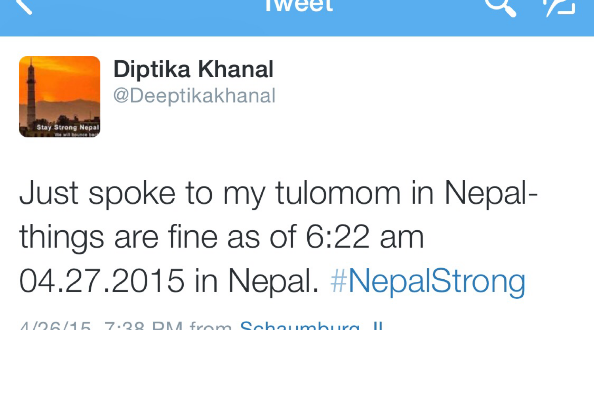Click the word Nepal- ending line one
The height and width of the screenshot is (395, 594).
coord(491,194)
